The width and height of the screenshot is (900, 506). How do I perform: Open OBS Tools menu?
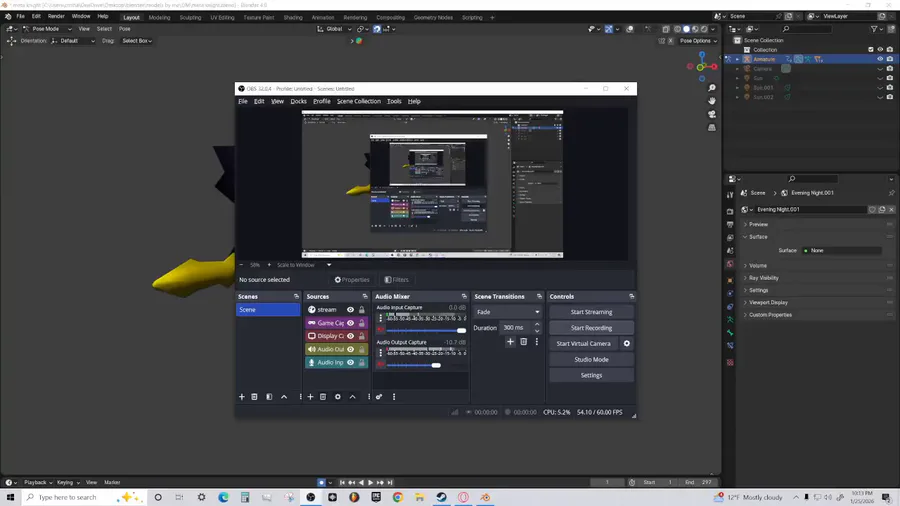click(394, 101)
